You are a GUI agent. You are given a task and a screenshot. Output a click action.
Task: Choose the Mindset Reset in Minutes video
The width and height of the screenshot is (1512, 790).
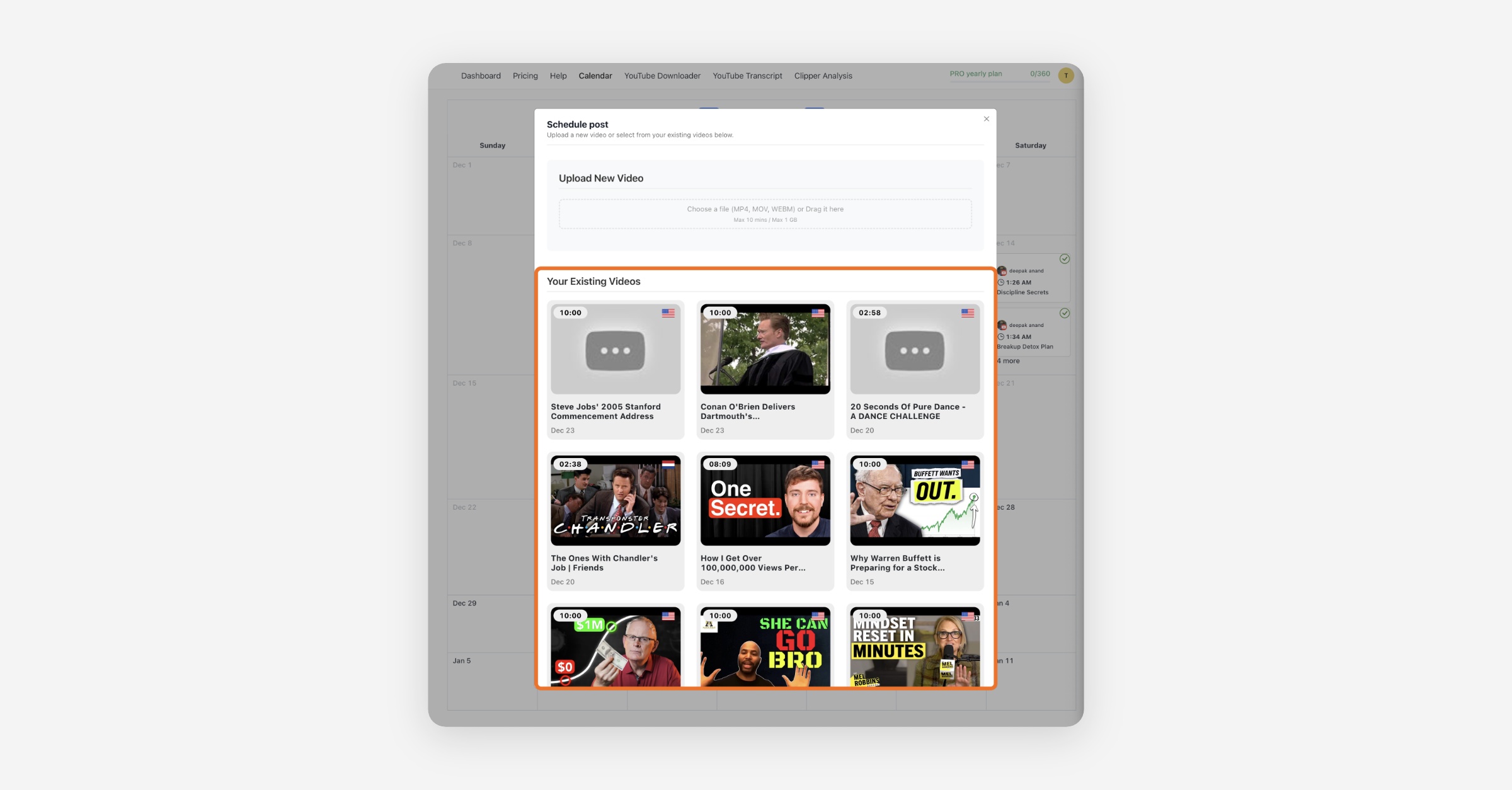pyautogui.click(x=914, y=648)
